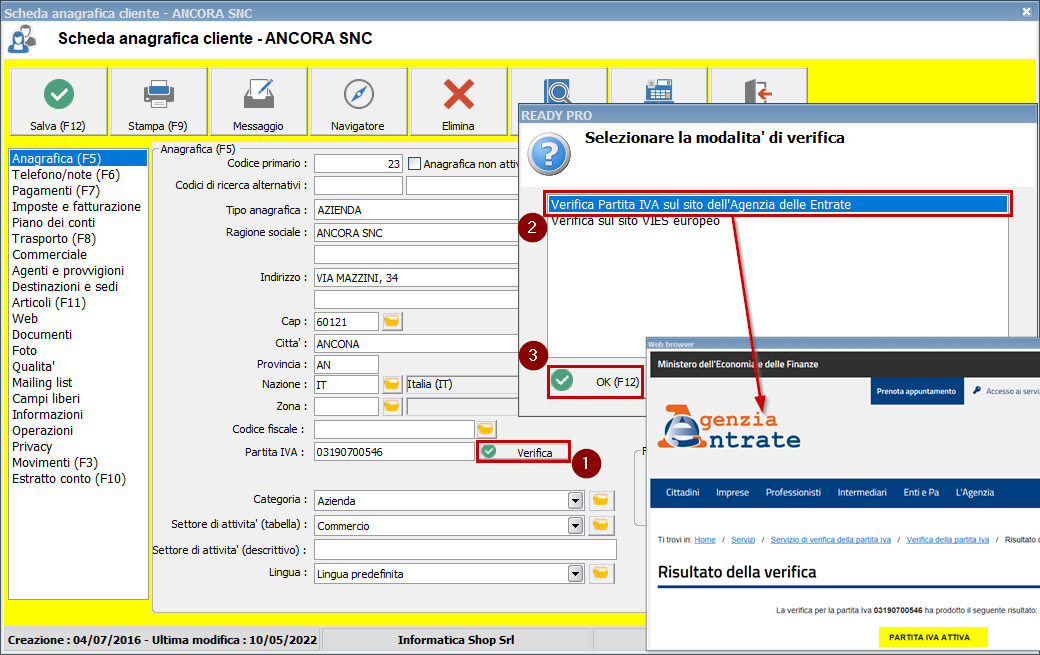The width and height of the screenshot is (1040, 655).
Task: Click the Salva (F12) save button
Action: [x=58, y=101]
